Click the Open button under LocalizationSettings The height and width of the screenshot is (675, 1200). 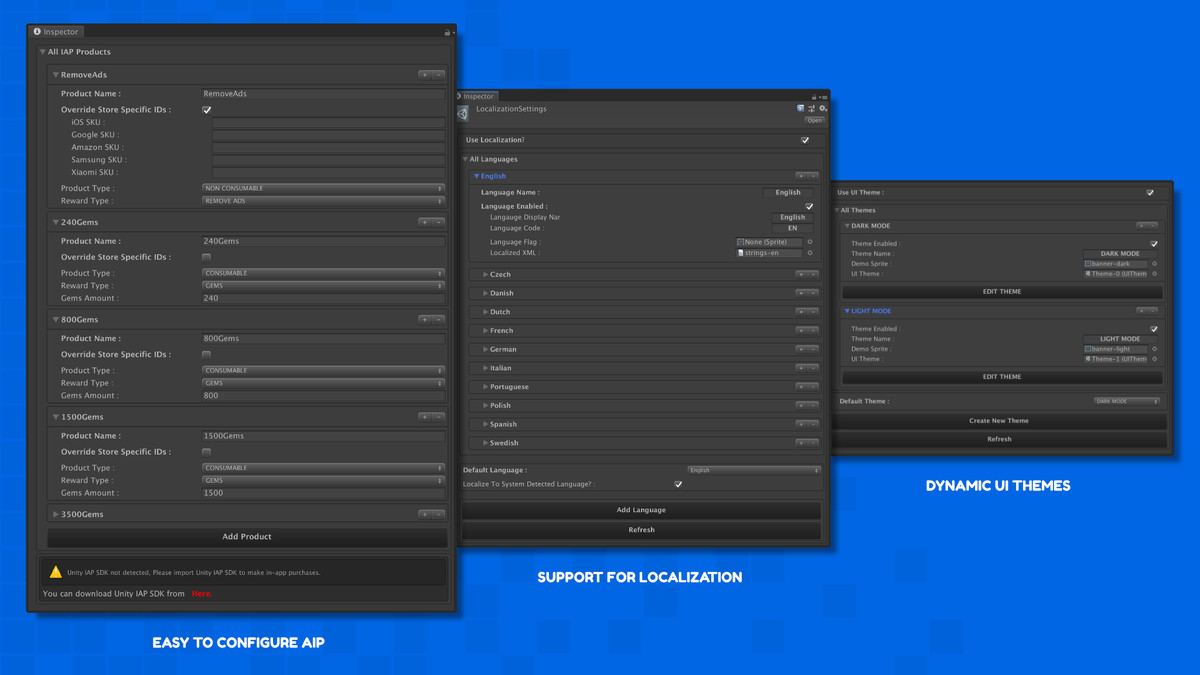[814, 120]
